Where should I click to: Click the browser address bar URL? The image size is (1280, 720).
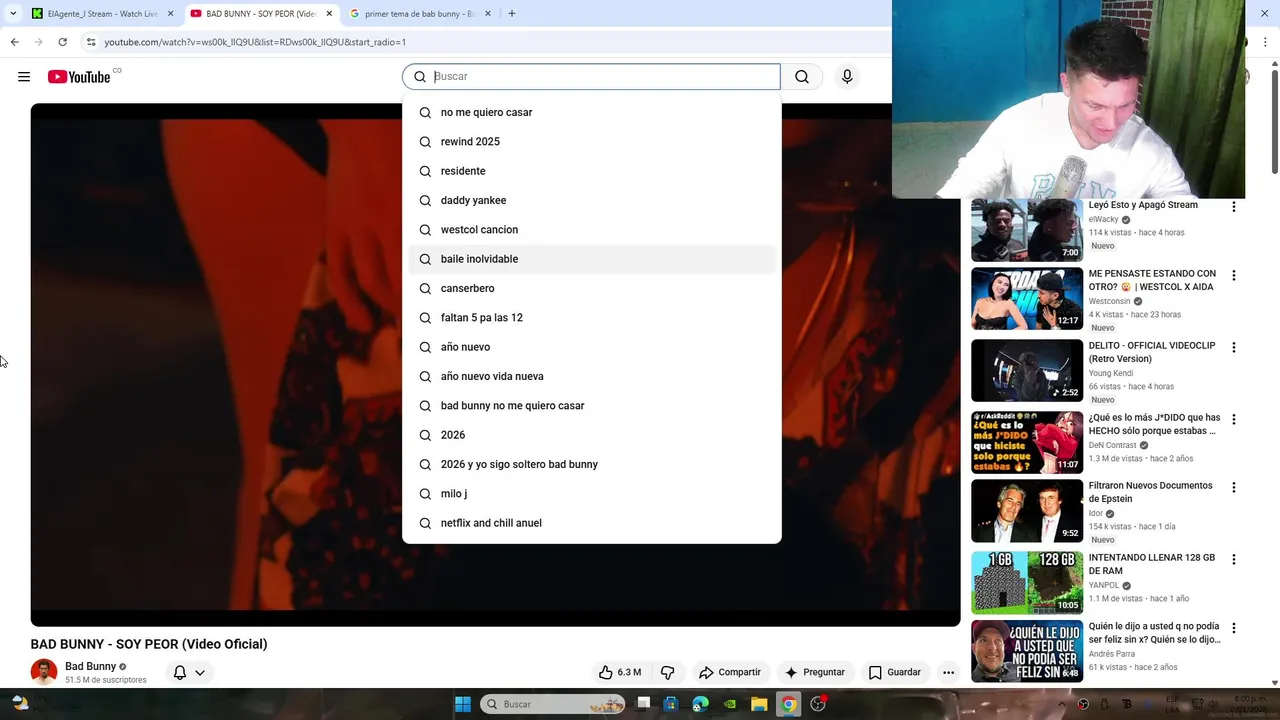coord(255,42)
